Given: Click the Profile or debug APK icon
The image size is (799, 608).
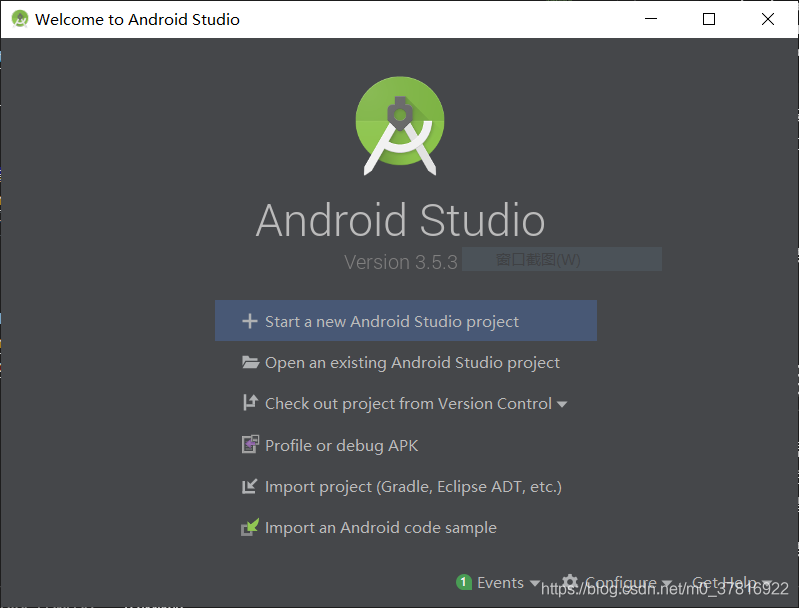Looking at the screenshot, I should (250, 444).
